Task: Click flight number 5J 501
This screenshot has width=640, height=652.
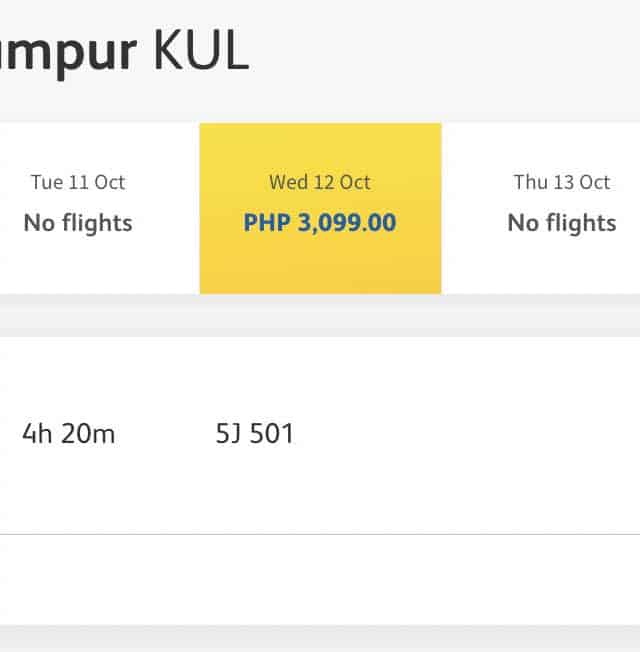Action: tap(255, 434)
